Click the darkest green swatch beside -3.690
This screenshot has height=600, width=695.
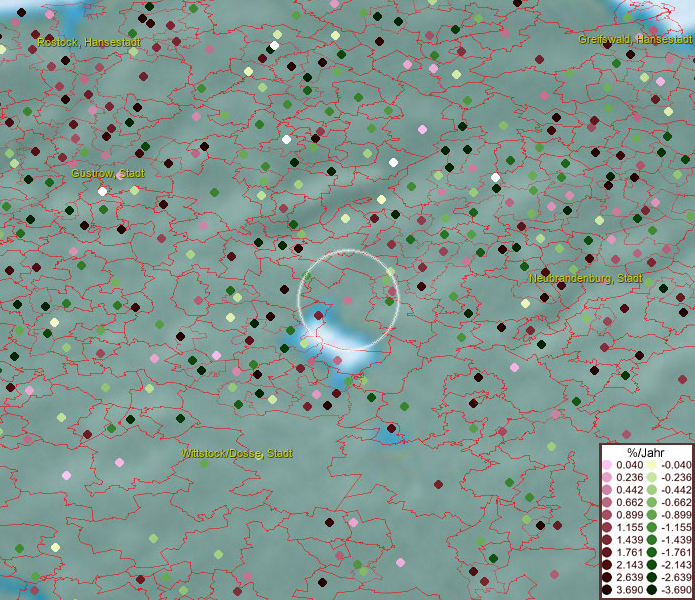click(x=652, y=590)
